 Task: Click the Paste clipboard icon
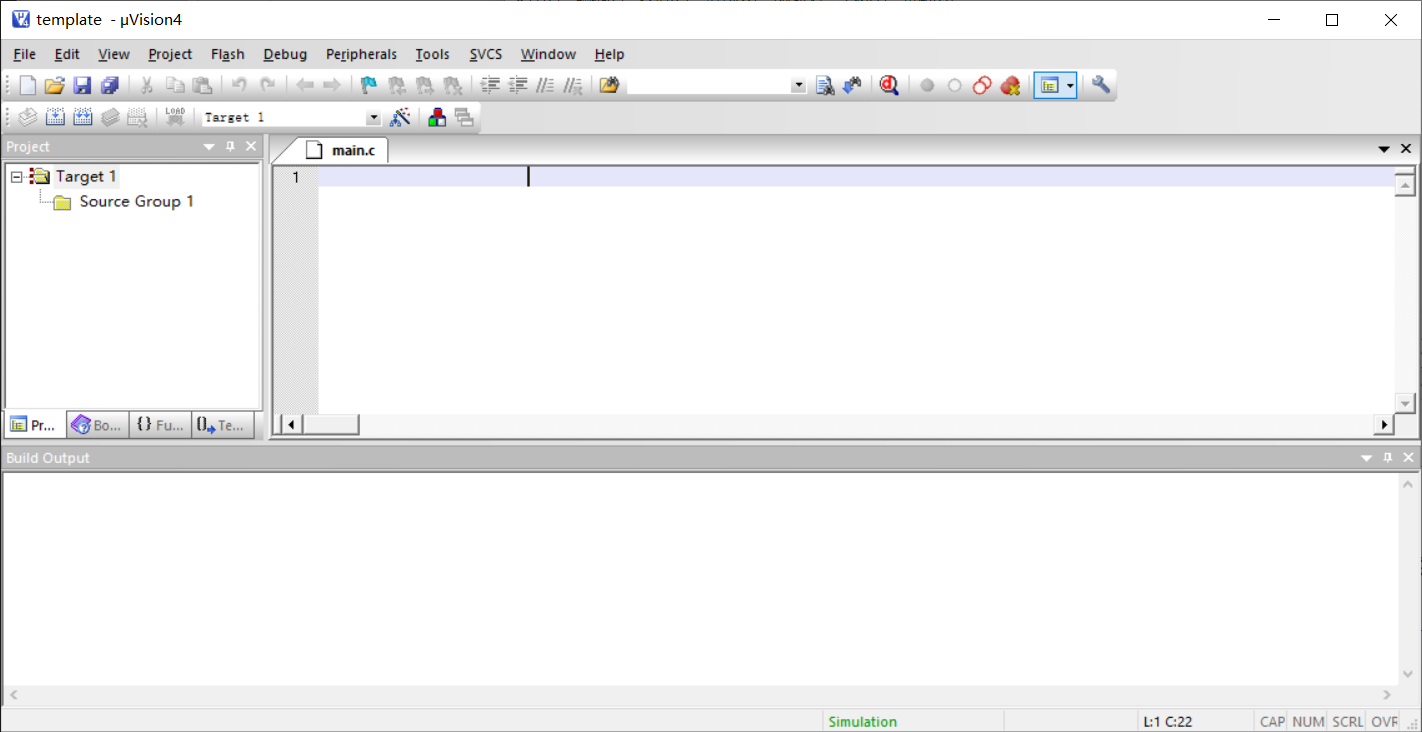(x=202, y=86)
